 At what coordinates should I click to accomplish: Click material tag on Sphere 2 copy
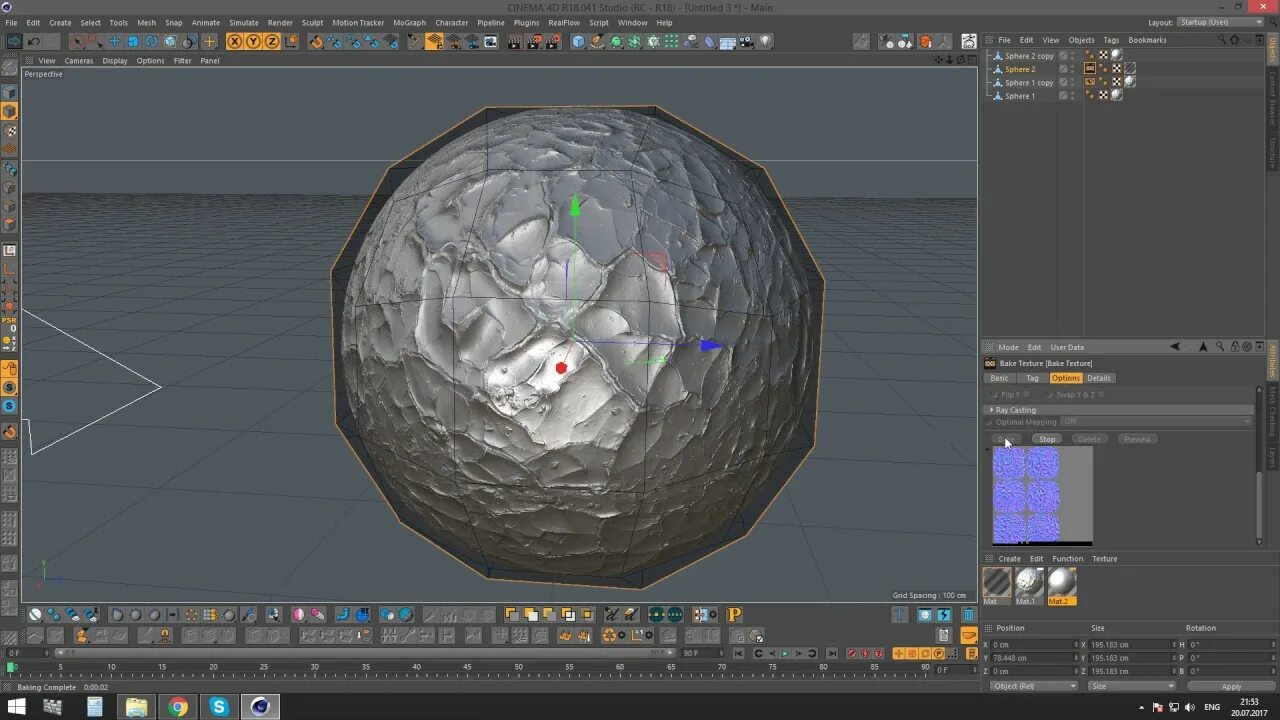click(x=1116, y=56)
